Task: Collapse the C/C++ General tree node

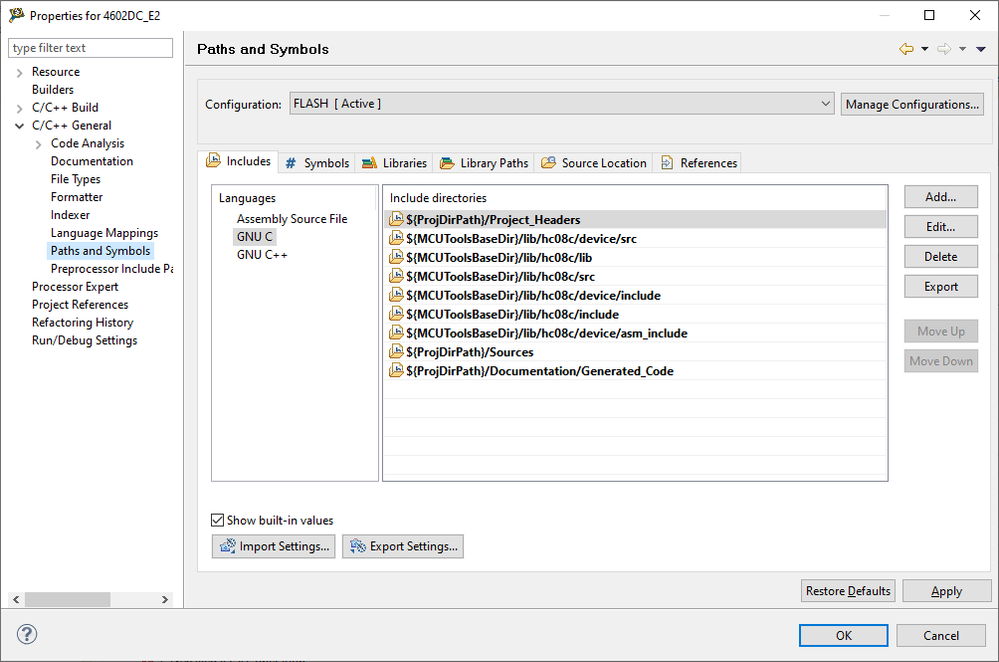Action: click(19, 126)
